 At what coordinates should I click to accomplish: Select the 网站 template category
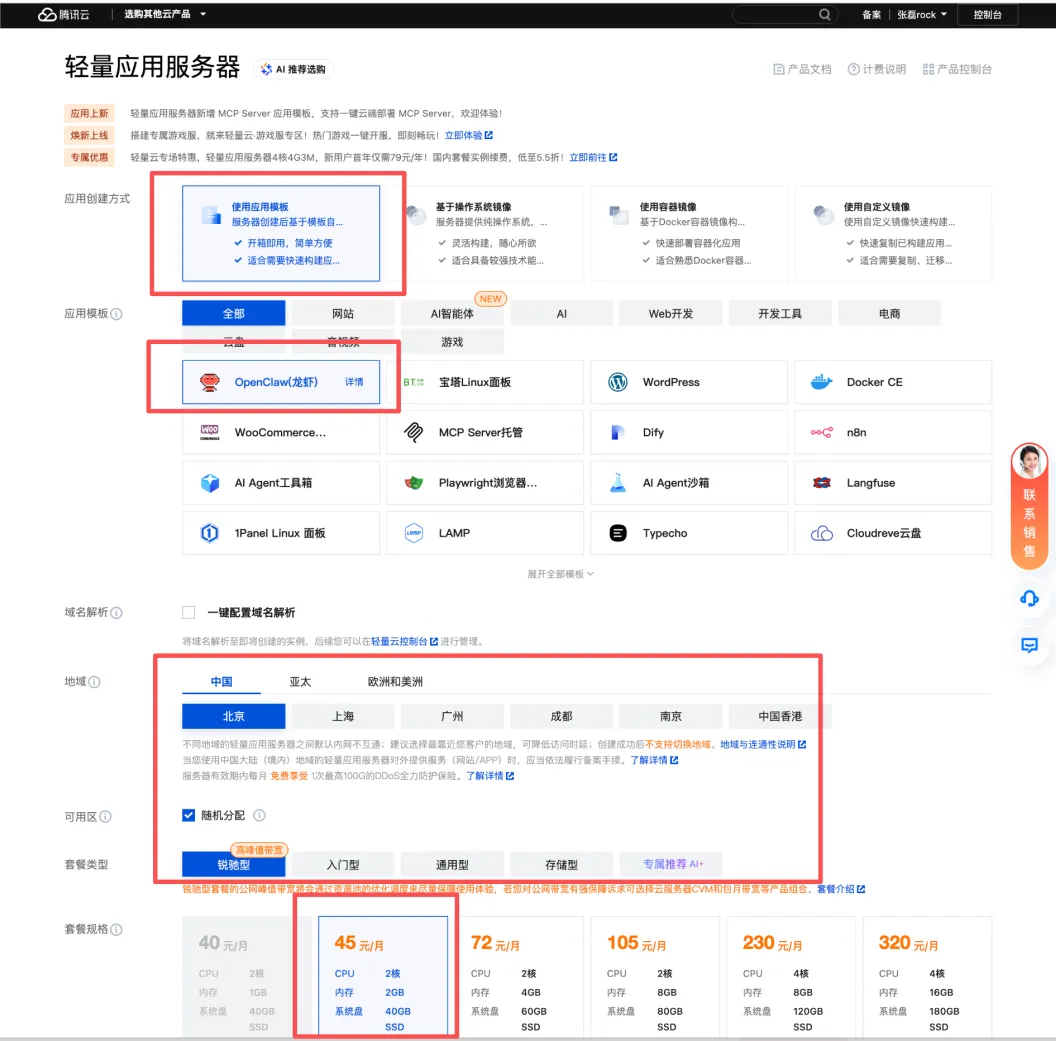(x=343, y=313)
